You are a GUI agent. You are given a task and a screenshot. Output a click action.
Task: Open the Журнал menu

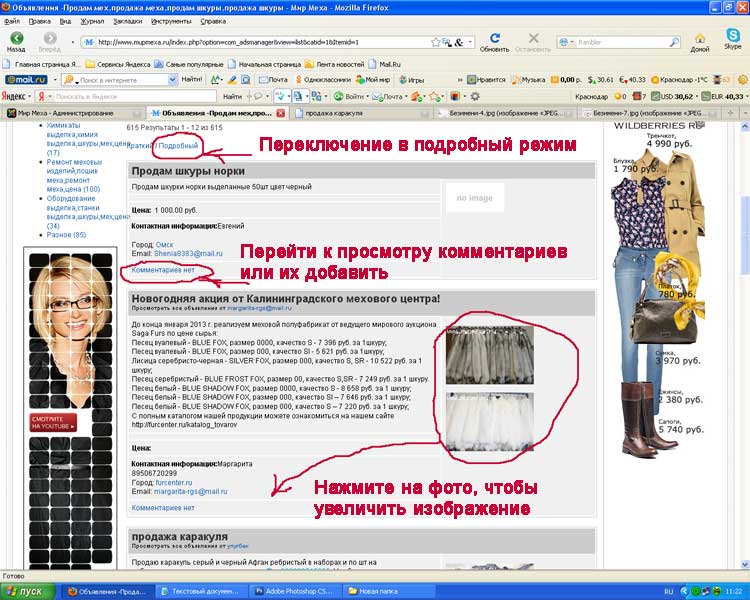click(x=92, y=22)
